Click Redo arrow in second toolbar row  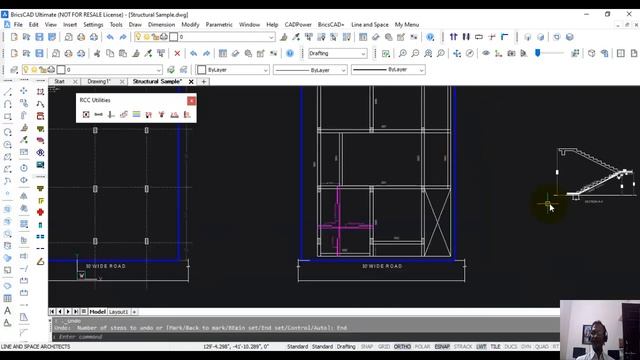[207, 53]
